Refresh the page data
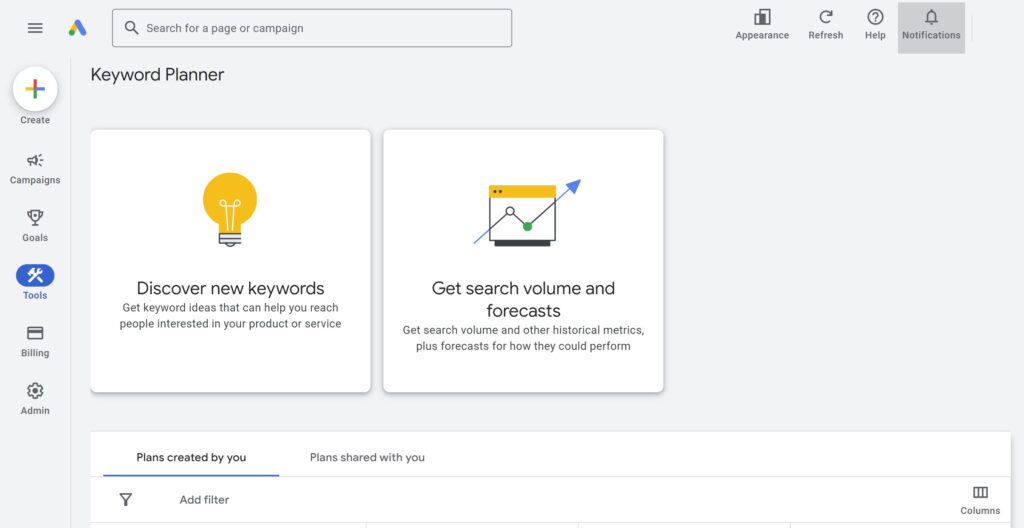 click(825, 26)
